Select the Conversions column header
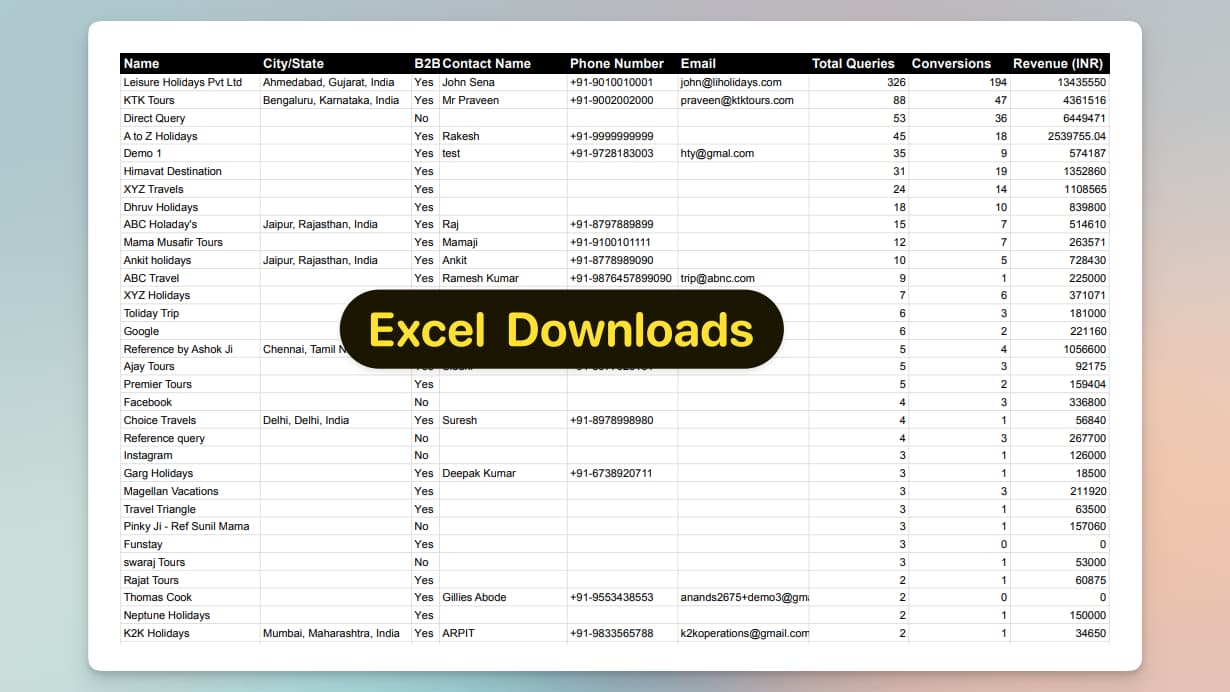Image resolution: width=1230 pixels, height=692 pixels. [950, 63]
